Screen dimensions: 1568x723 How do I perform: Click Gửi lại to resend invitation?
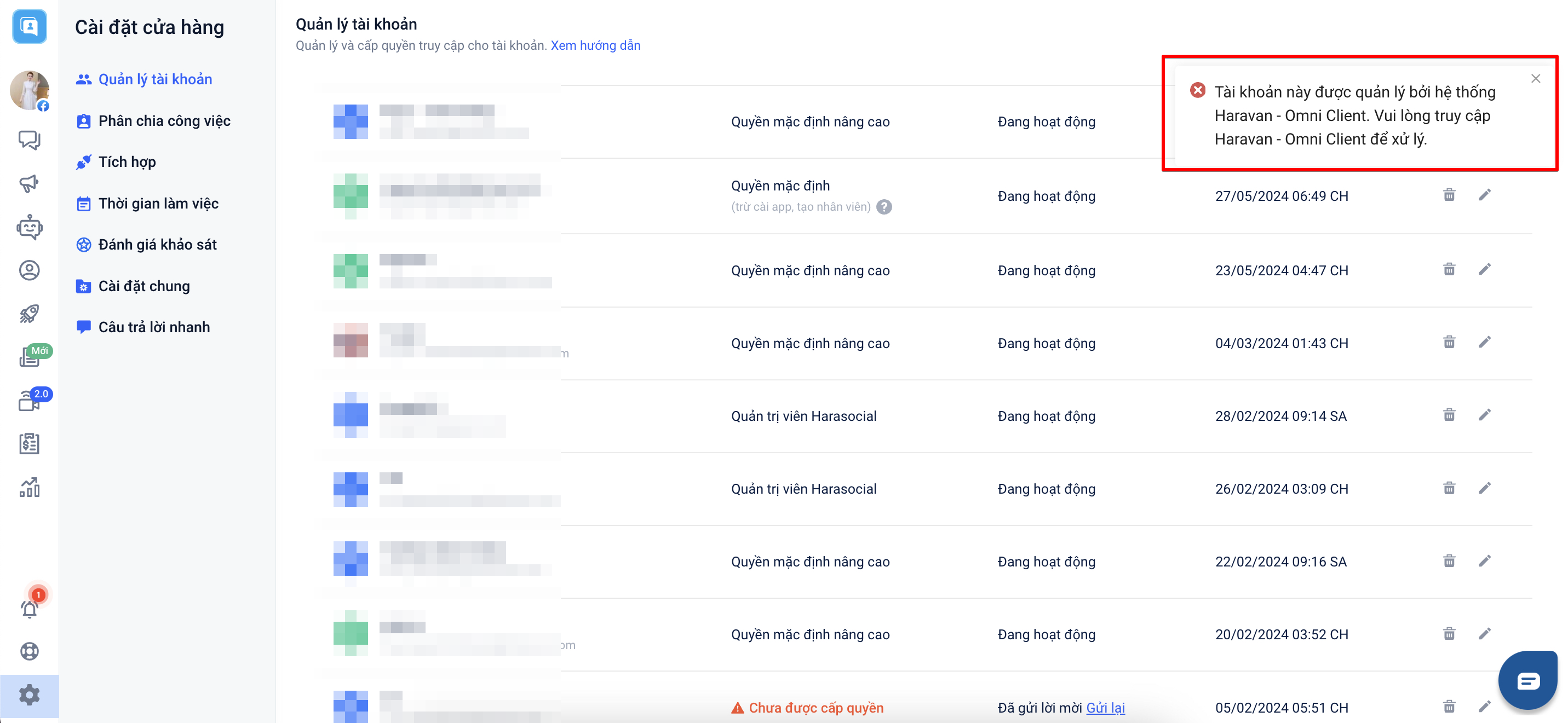(x=1105, y=707)
